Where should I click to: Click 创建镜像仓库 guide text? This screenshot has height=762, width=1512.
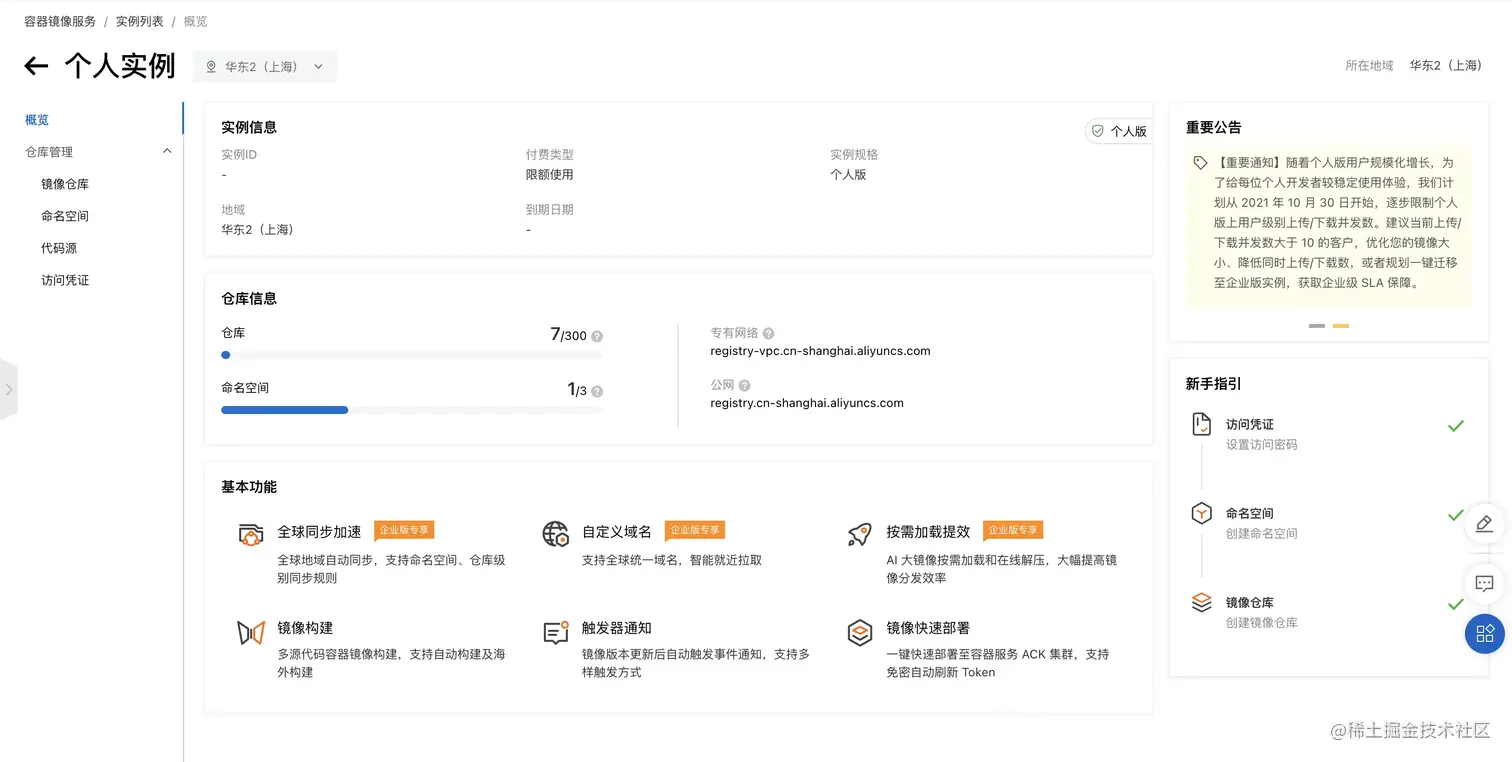(x=1262, y=623)
